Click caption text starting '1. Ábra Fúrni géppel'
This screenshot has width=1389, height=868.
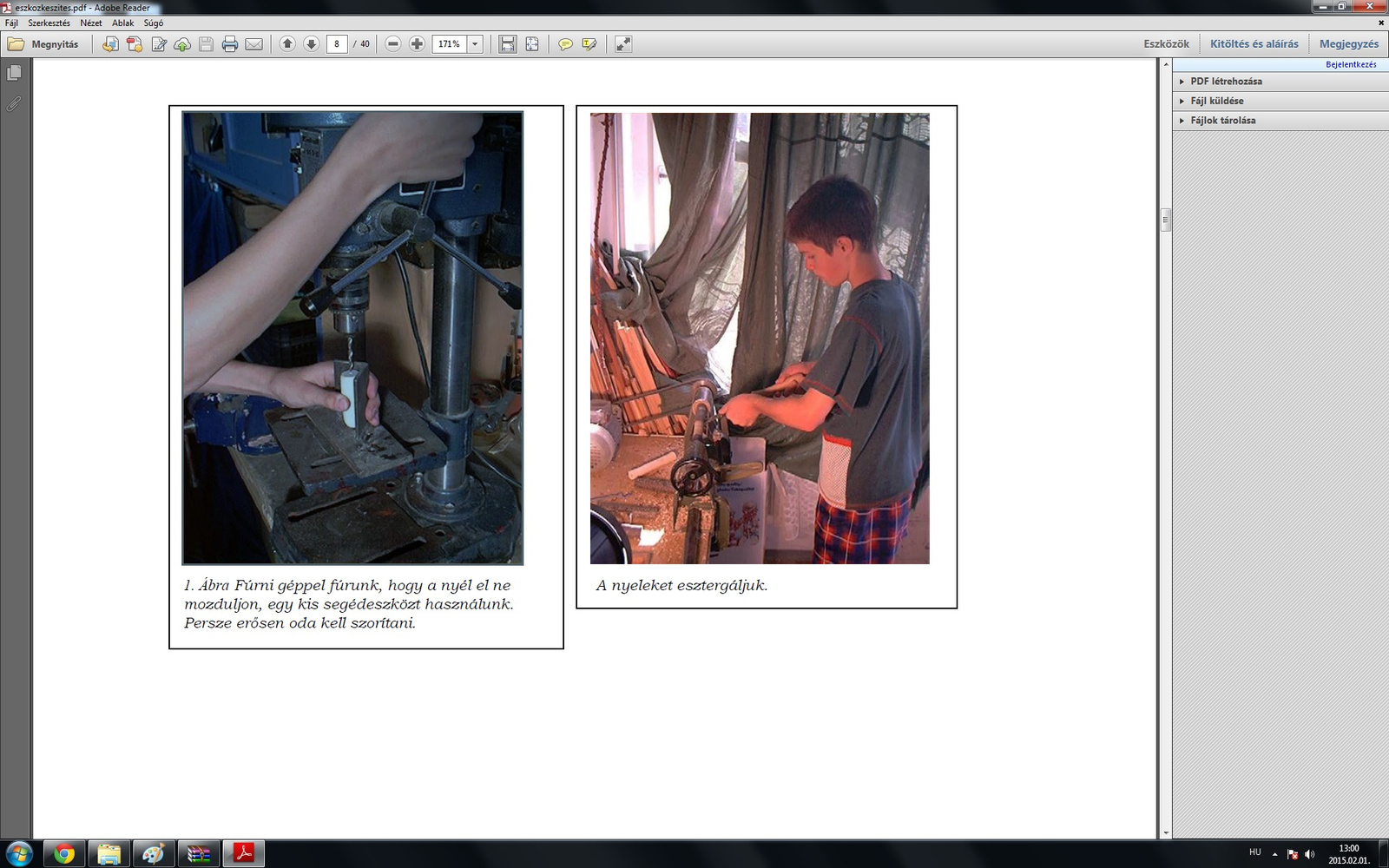pyautogui.click(x=349, y=604)
